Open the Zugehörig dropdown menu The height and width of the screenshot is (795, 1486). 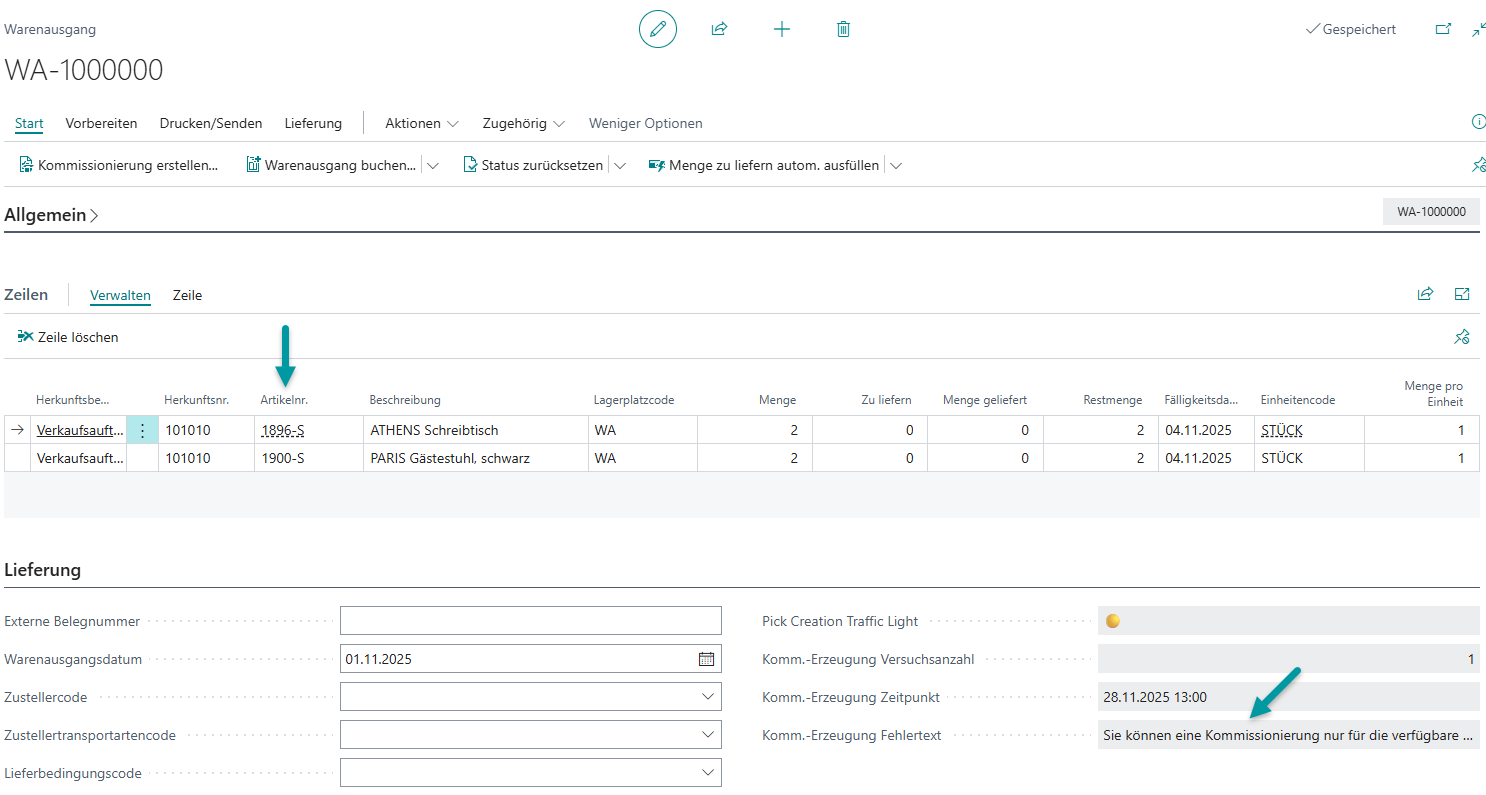tap(523, 124)
